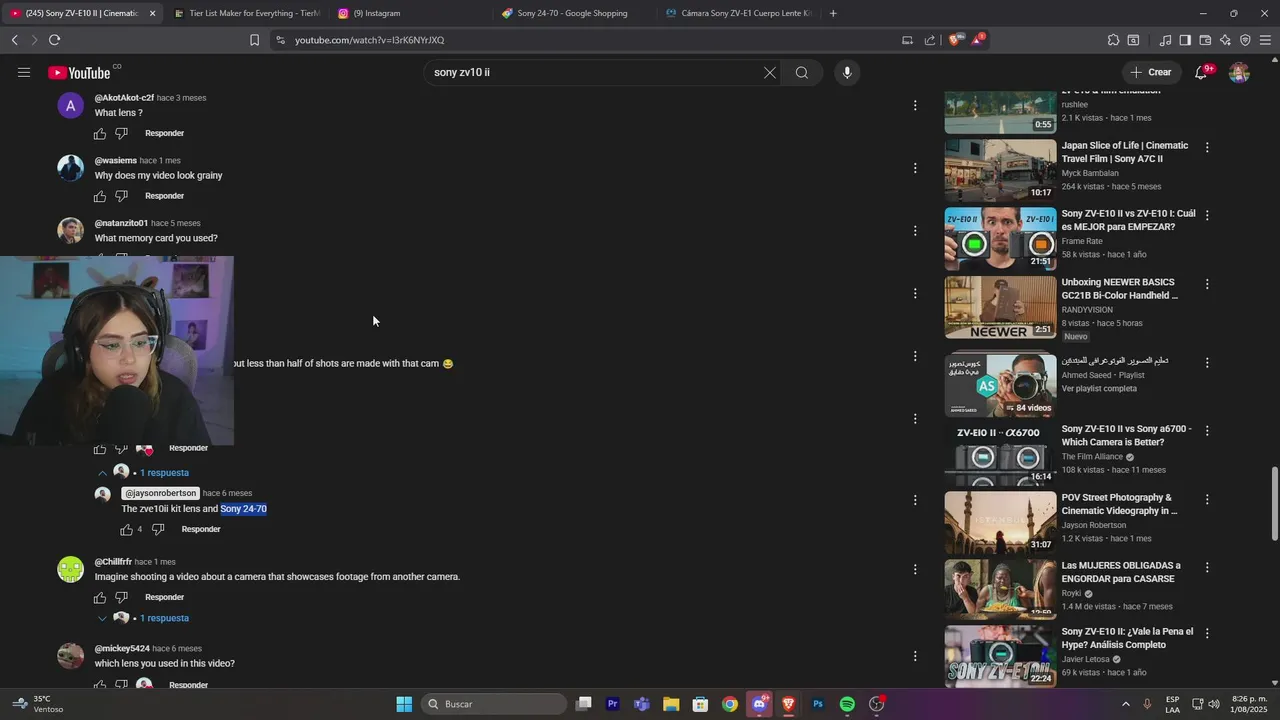1280x720 pixels.
Task: Open YouTube notifications bell
Action: click(x=1201, y=72)
